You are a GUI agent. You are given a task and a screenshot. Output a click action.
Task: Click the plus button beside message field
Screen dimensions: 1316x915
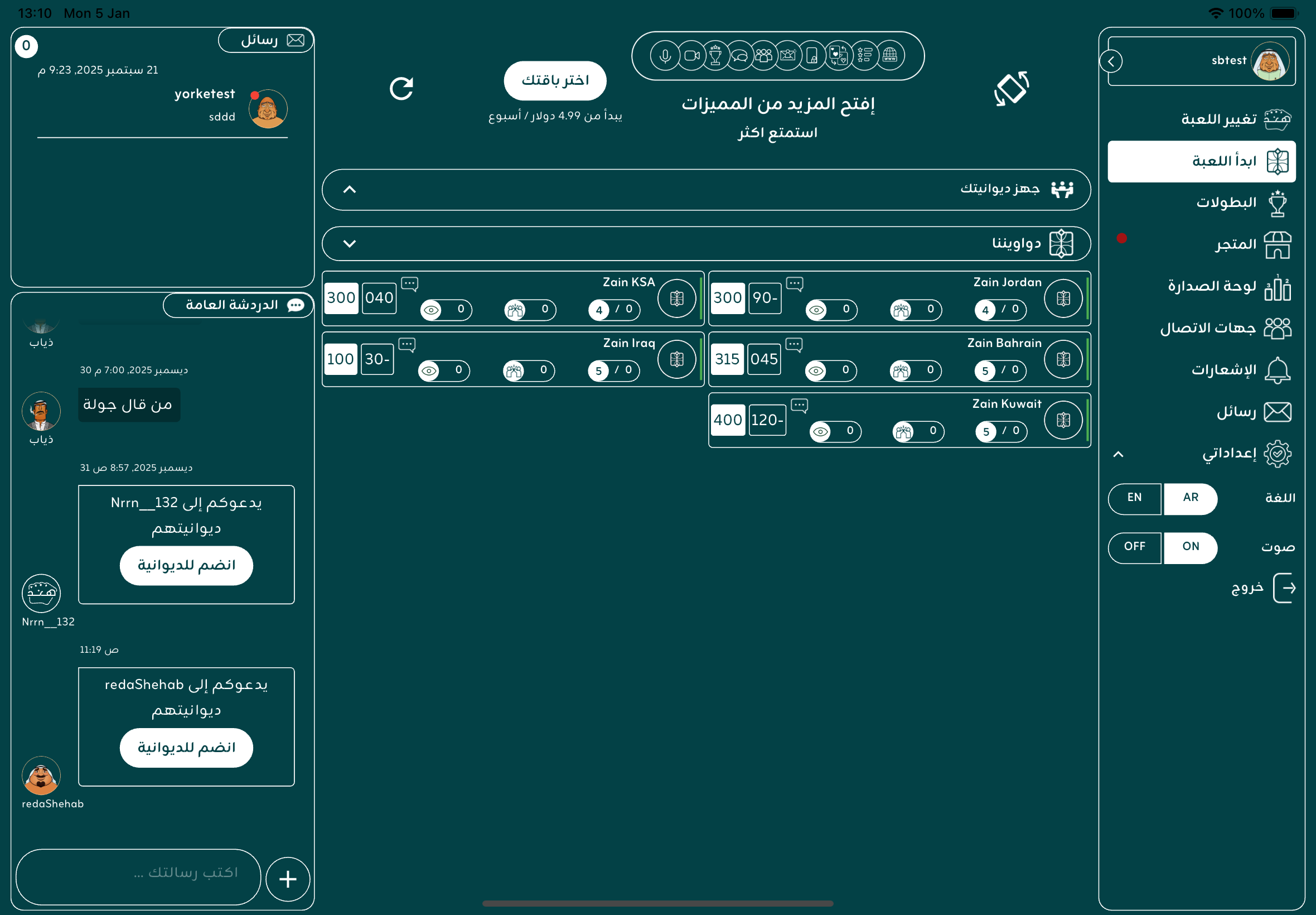click(x=288, y=878)
